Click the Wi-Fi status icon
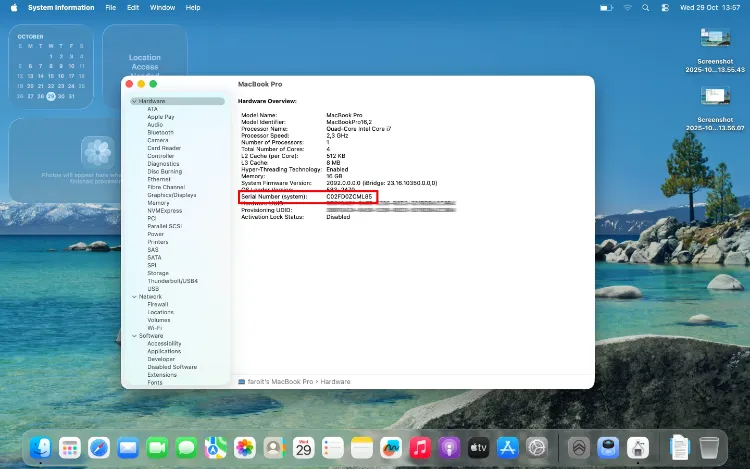 (x=628, y=7)
